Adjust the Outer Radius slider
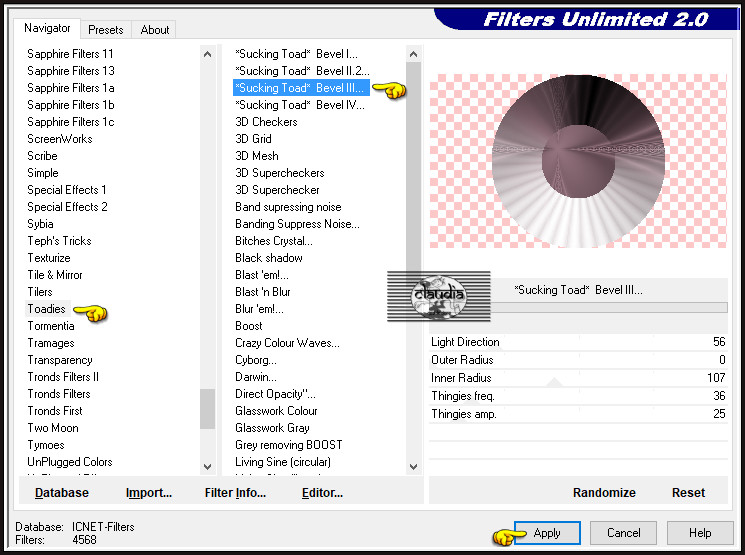The height and width of the screenshot is (555, 745). pyautogui.click(x=578, y=360)
